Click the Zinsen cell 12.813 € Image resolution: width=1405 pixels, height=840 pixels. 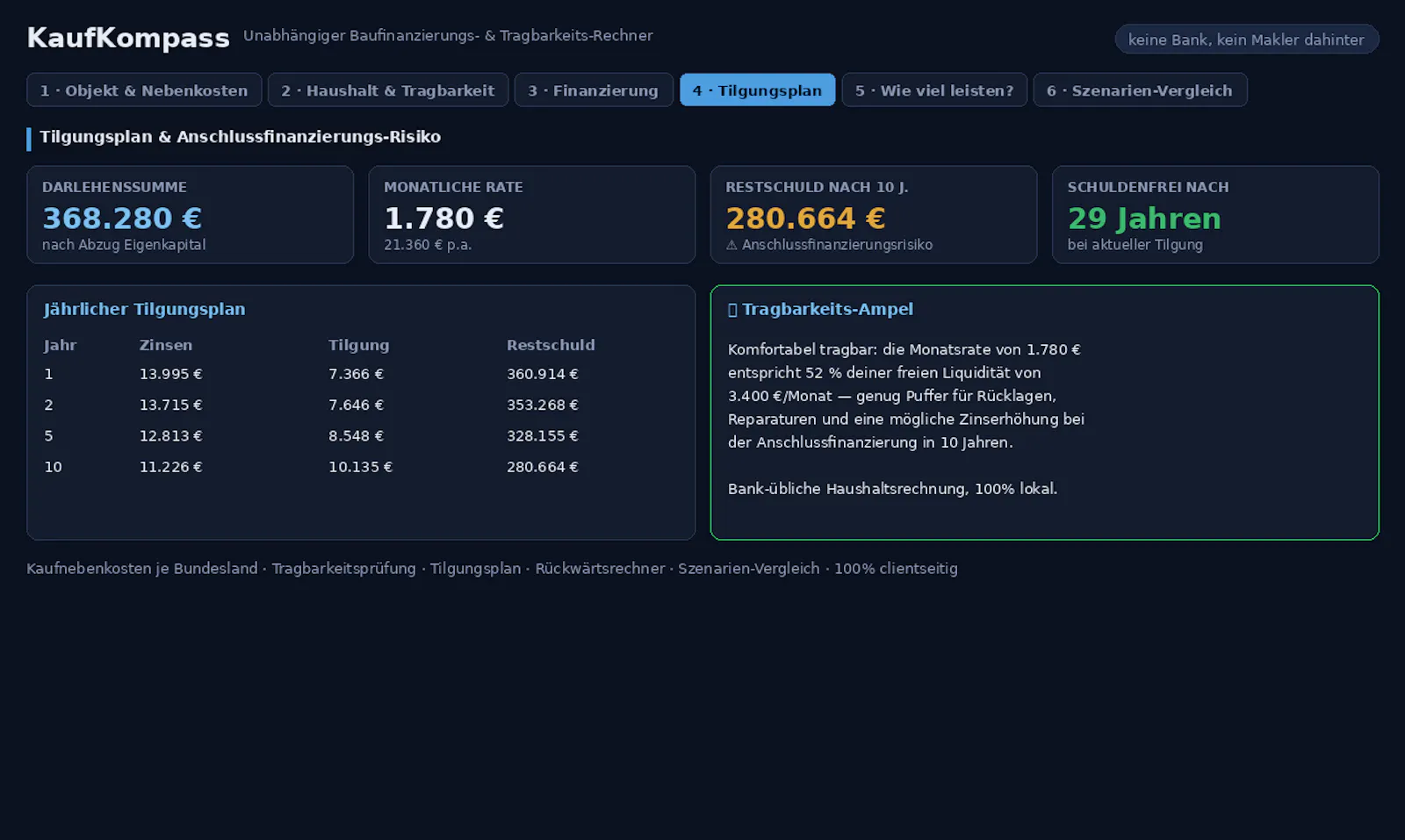point(170,435)
